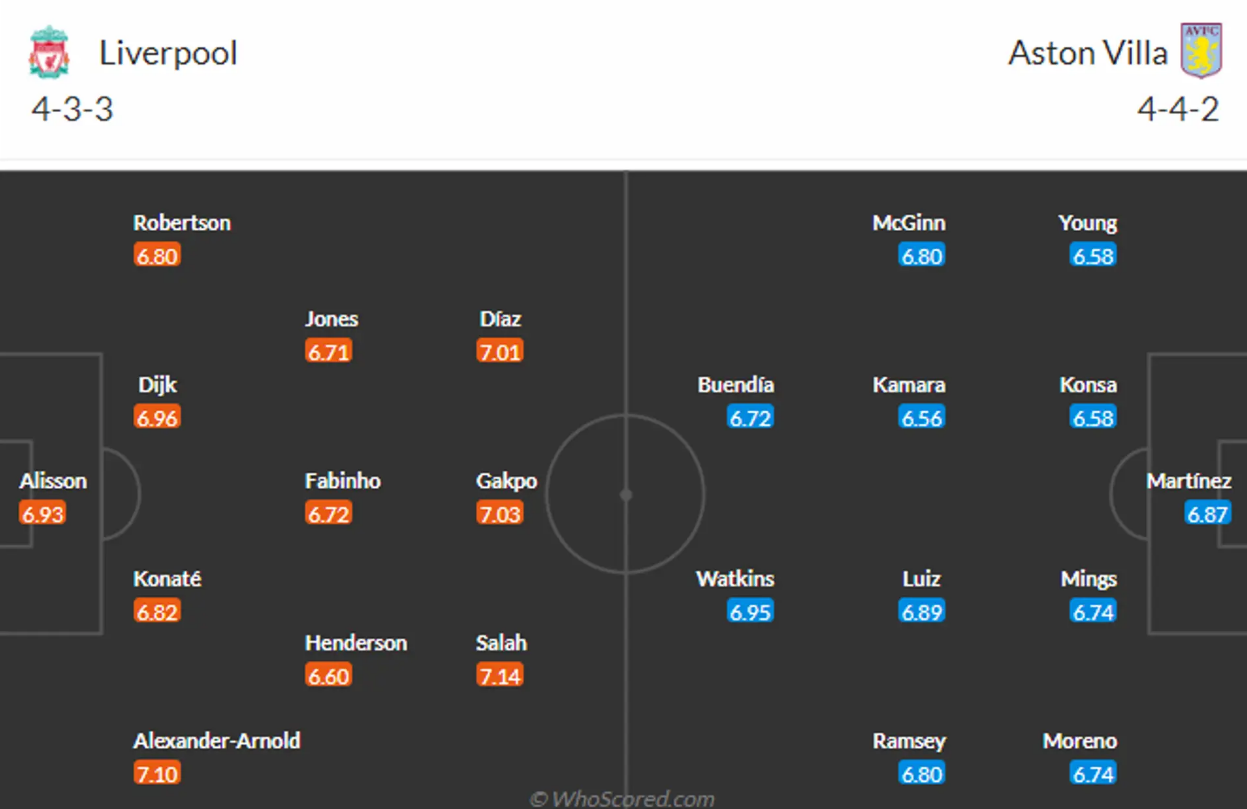Open the Liverpool team name link
This screenshot has height=809, width=1247.
pyautogui.click(x=168, y=53)
